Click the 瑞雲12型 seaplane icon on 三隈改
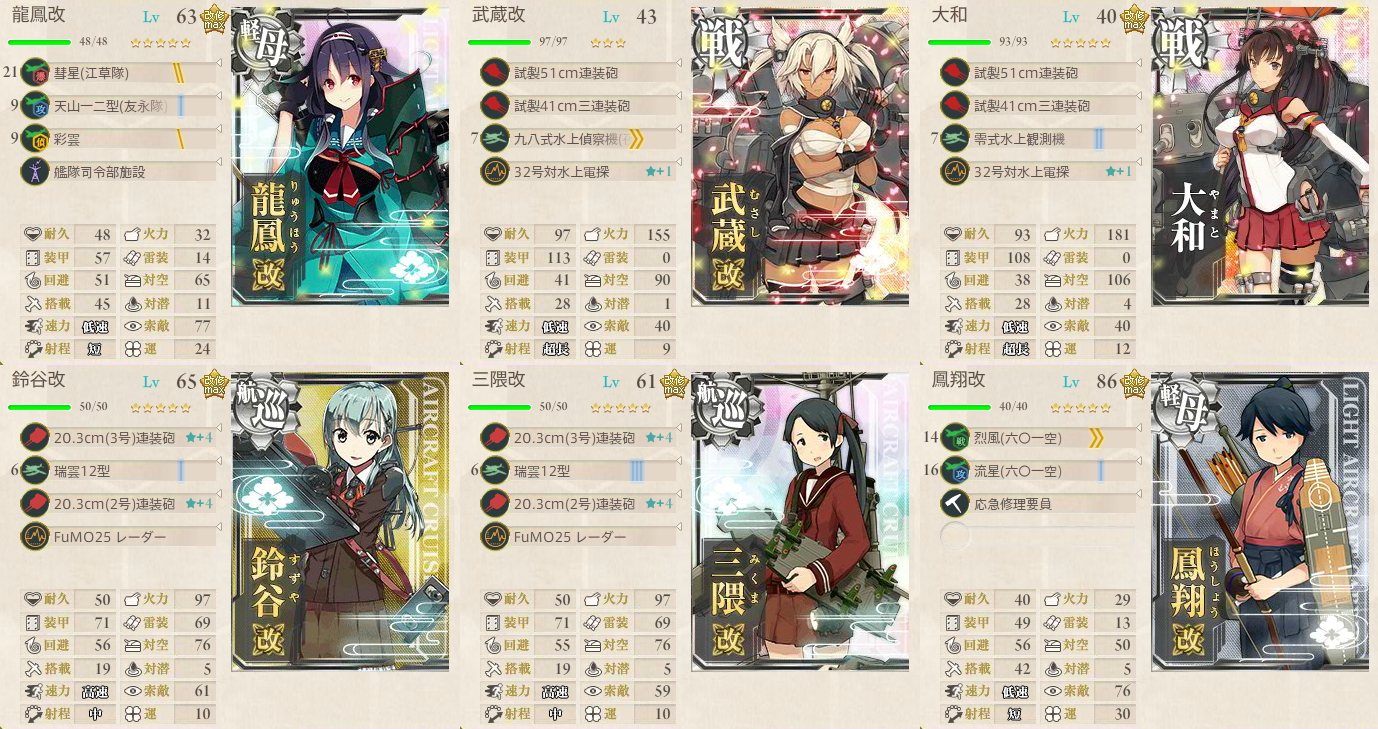 coord(495,471)
